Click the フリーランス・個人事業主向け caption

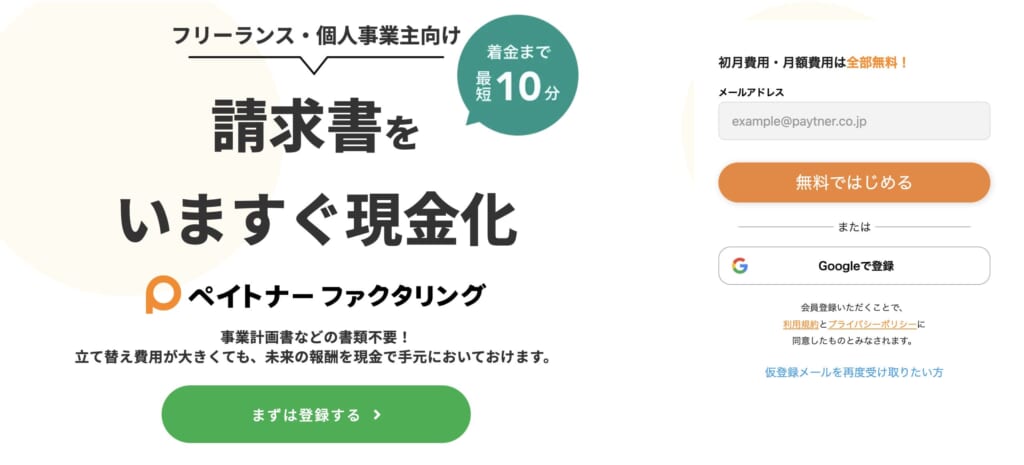tap(316, 35)
